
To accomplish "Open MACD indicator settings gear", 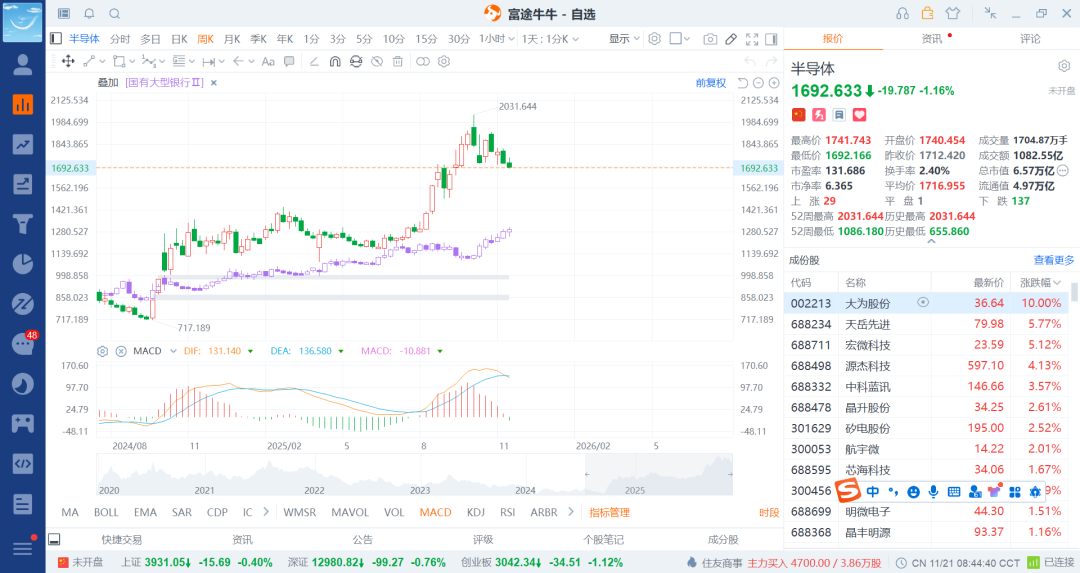I will point(103,351).
